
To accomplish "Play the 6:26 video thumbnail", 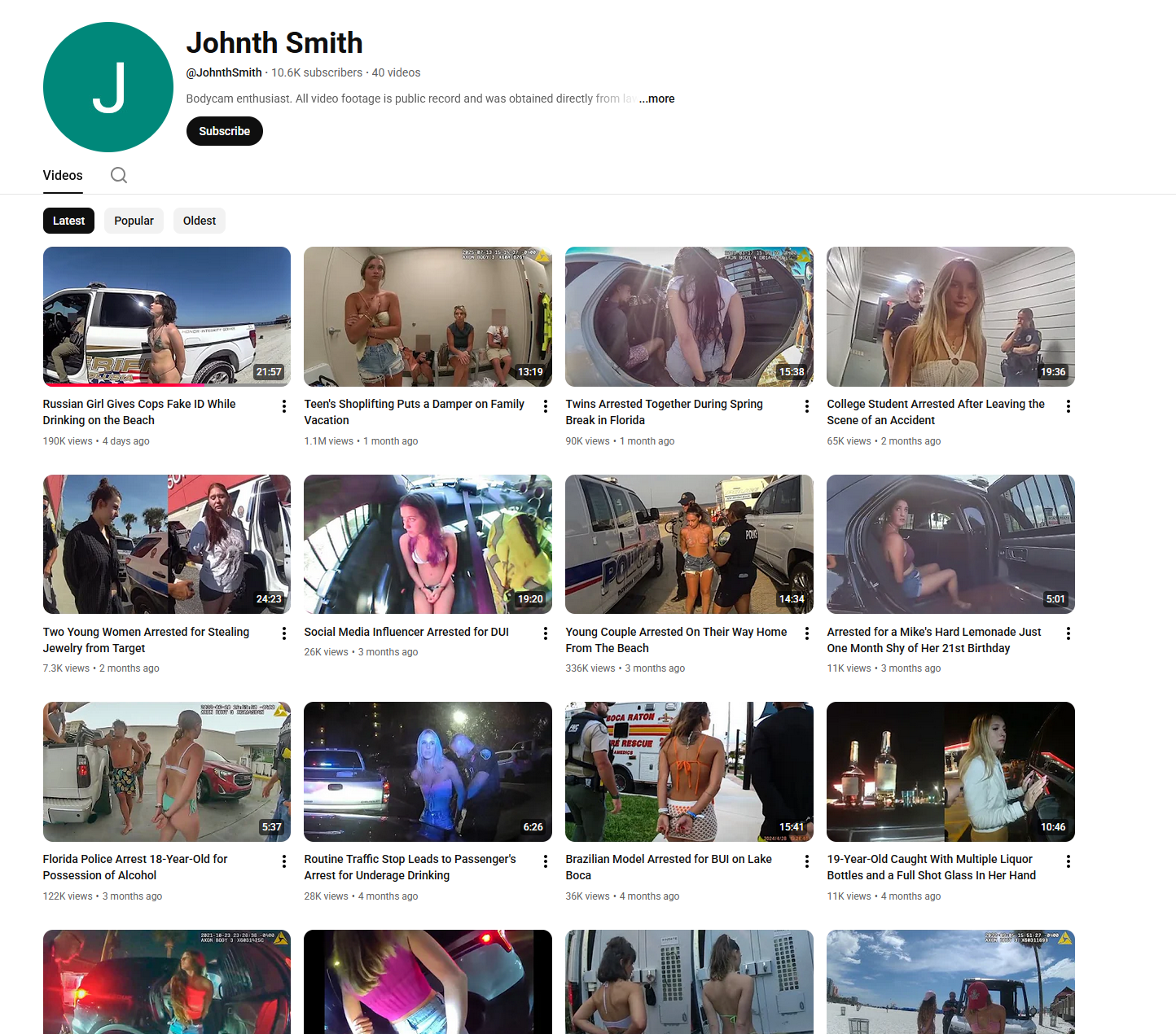I will [x=428, y=772].
